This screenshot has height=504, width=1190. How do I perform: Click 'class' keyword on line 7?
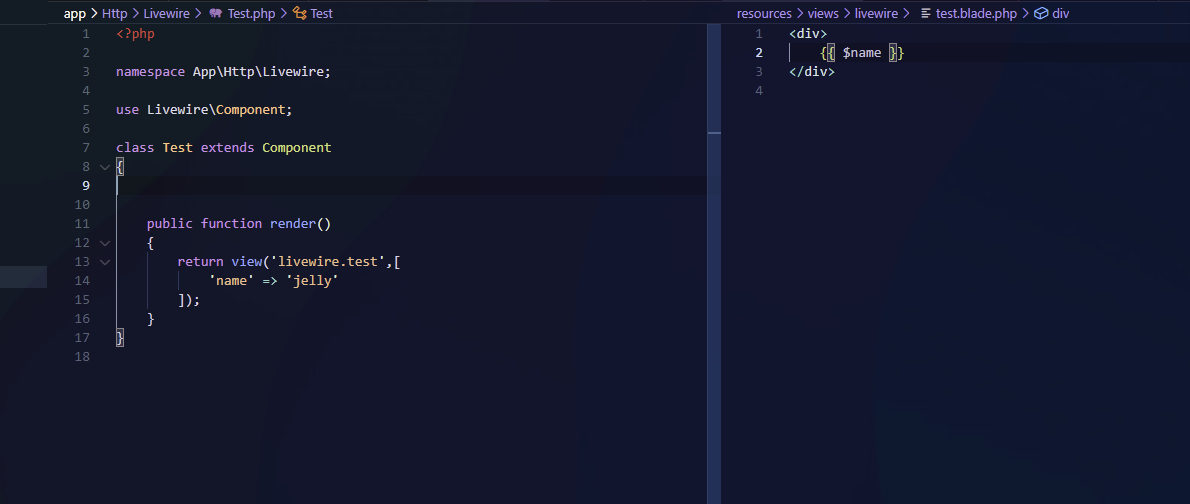pos(135,148)
